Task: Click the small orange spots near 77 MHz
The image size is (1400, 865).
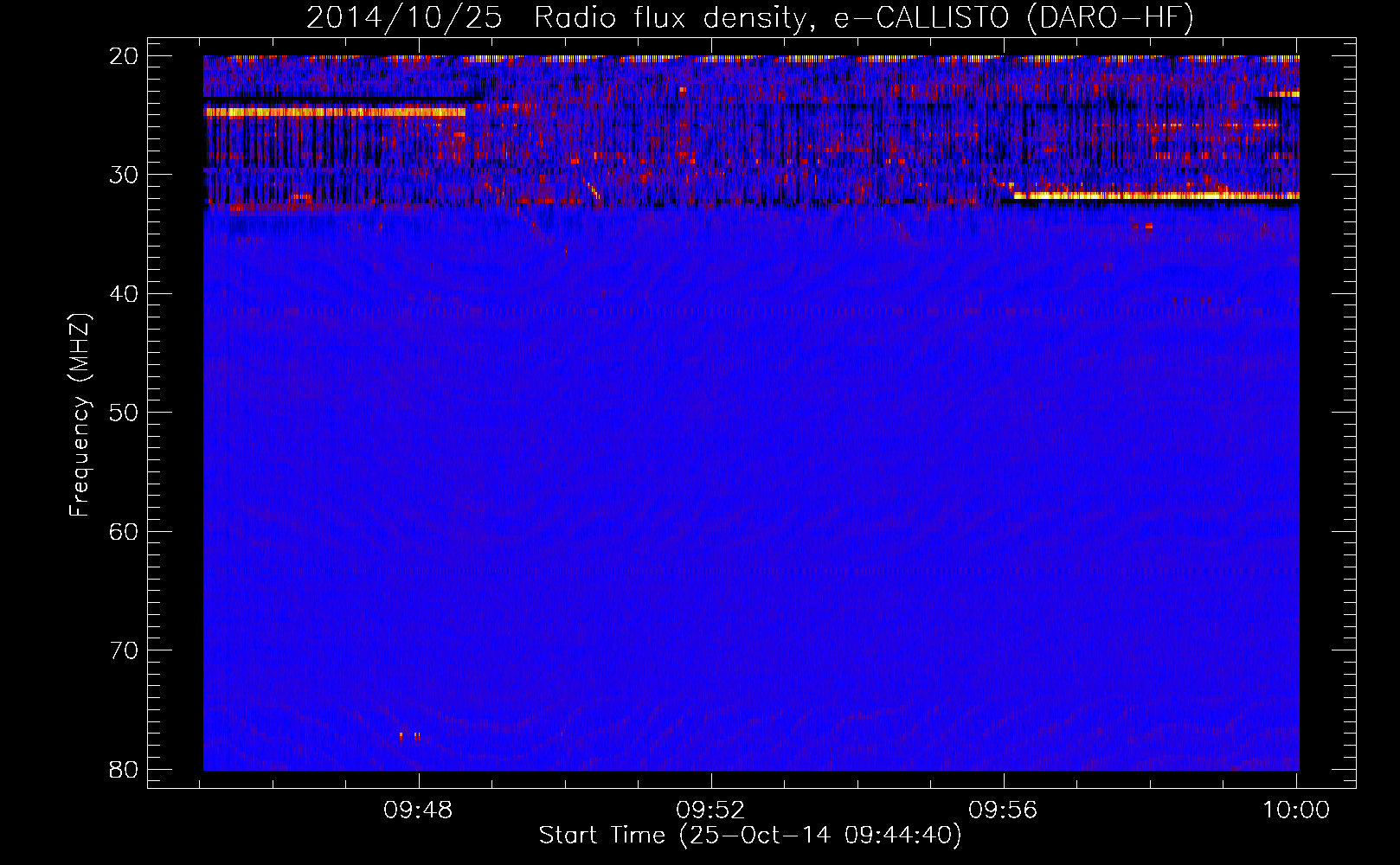Action: coord(410,736)
